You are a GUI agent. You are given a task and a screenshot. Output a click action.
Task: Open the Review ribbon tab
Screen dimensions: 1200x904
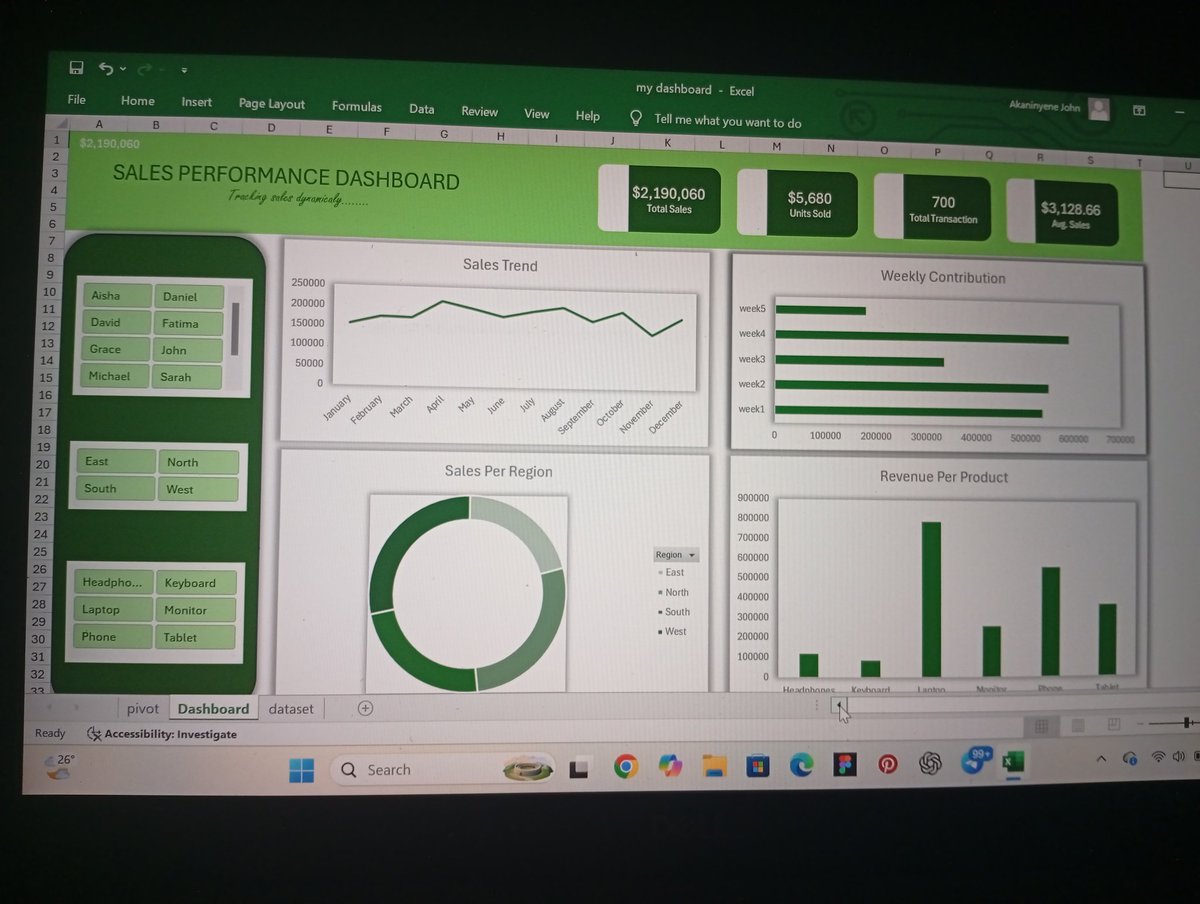479,112
